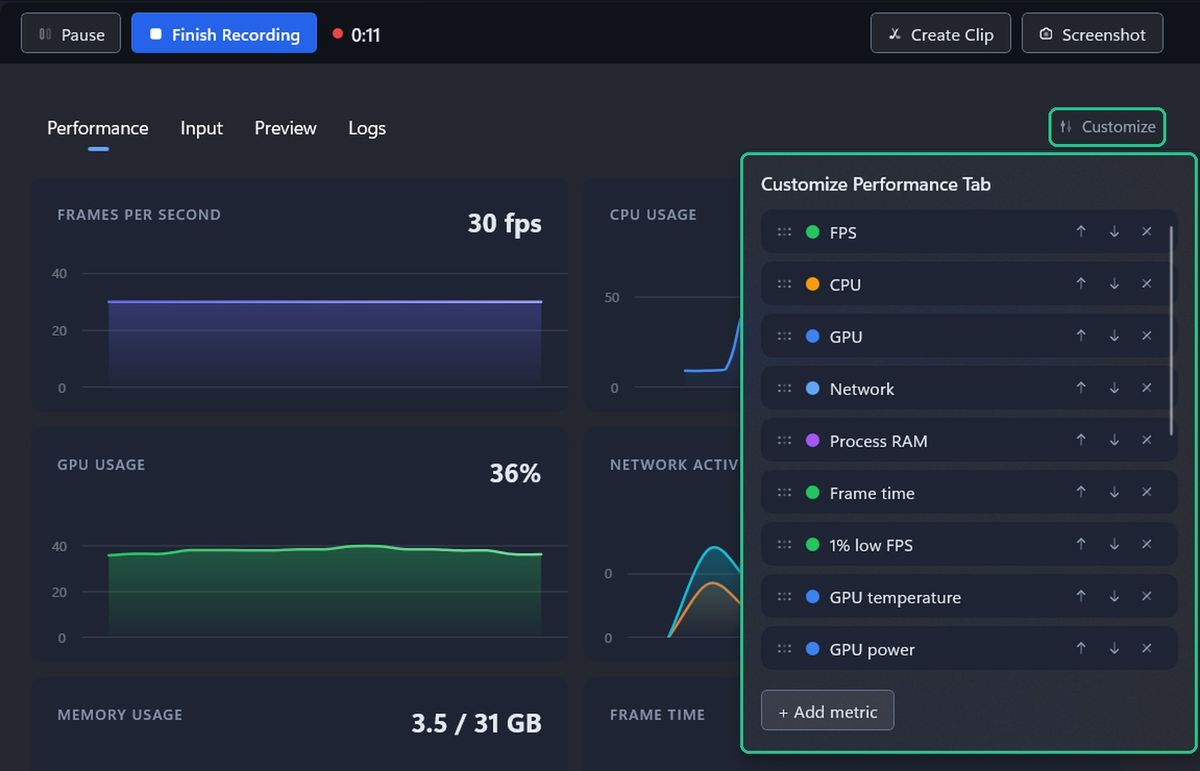The height and width of the screenshot is (771, 1200).
Task: Click GPU power row drag handle
Action: [785, 648]
